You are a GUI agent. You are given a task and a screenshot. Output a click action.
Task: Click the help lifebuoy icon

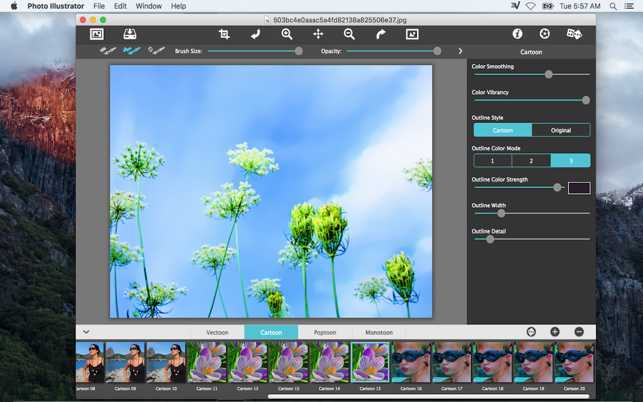click(x=545, y=34)
